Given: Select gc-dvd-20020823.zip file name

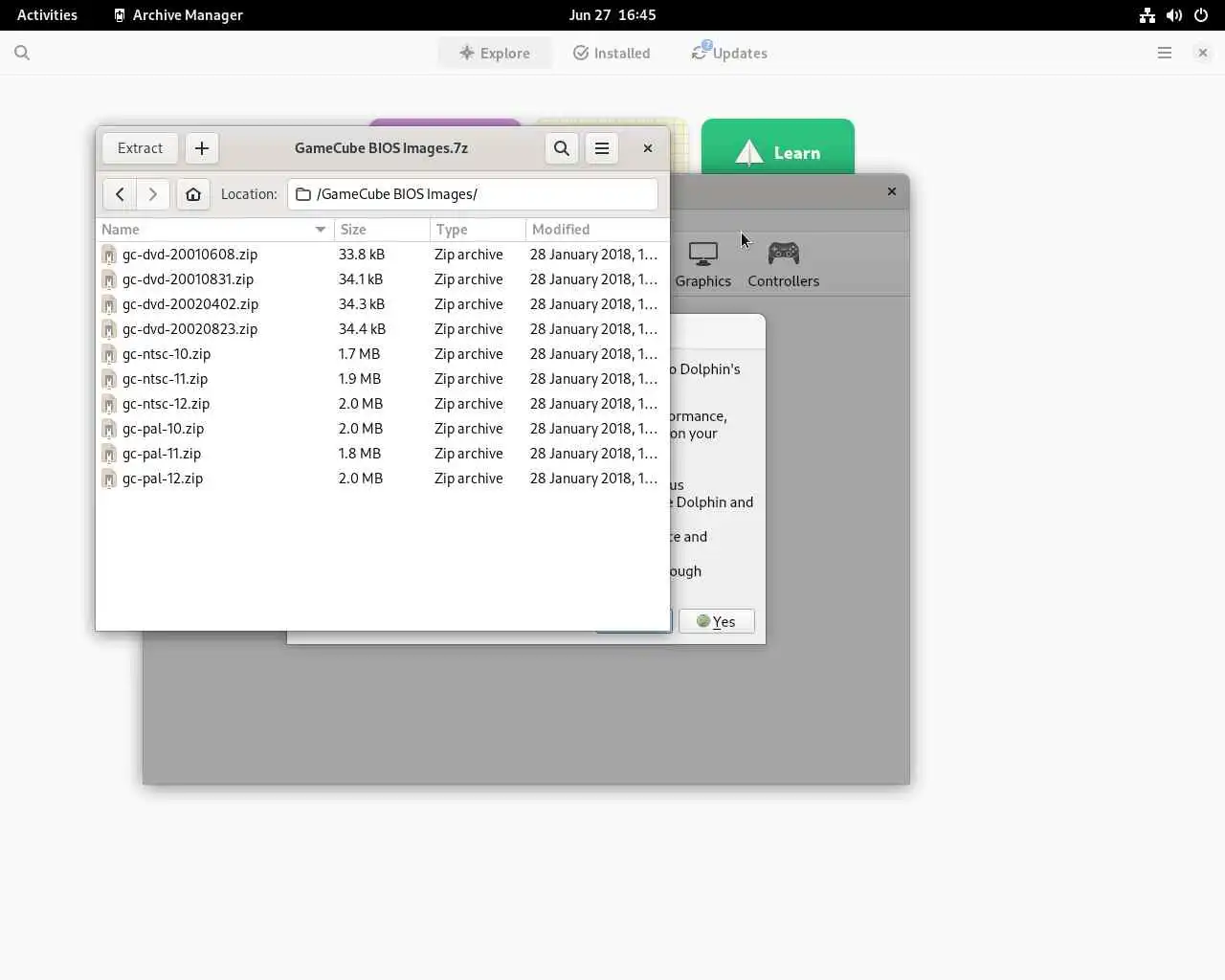Looking at the screenshot, I should (189, 329).
